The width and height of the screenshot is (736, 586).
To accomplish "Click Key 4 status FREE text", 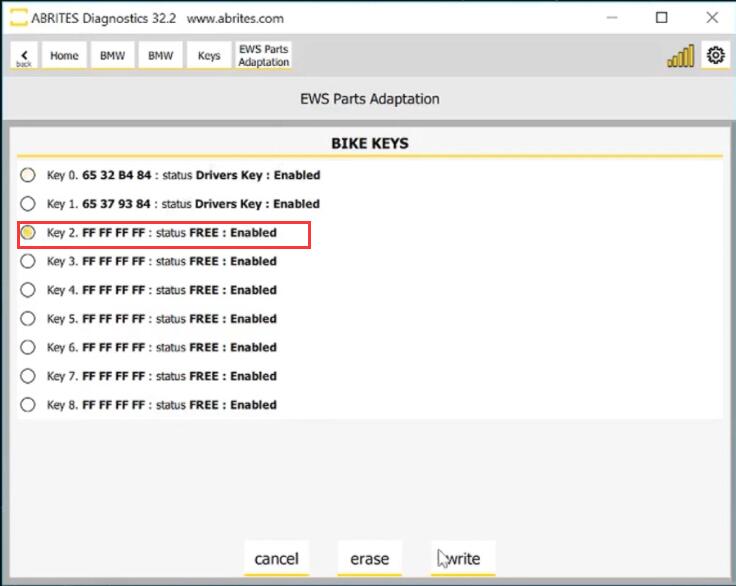I will 187,290.
